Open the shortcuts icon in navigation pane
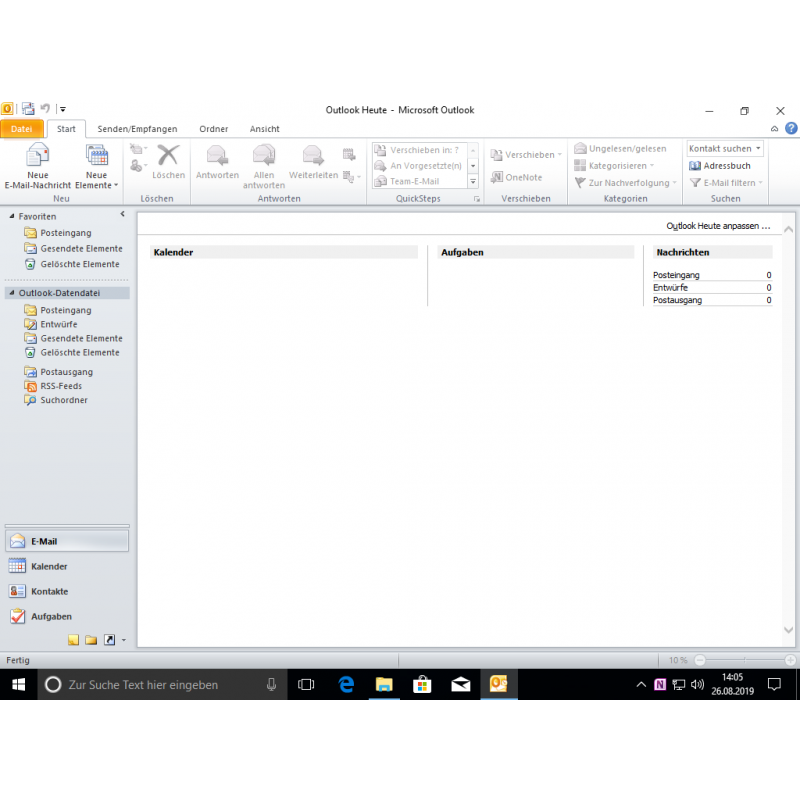This screenshot has height=800, width=800. click(x=109, y=640)
